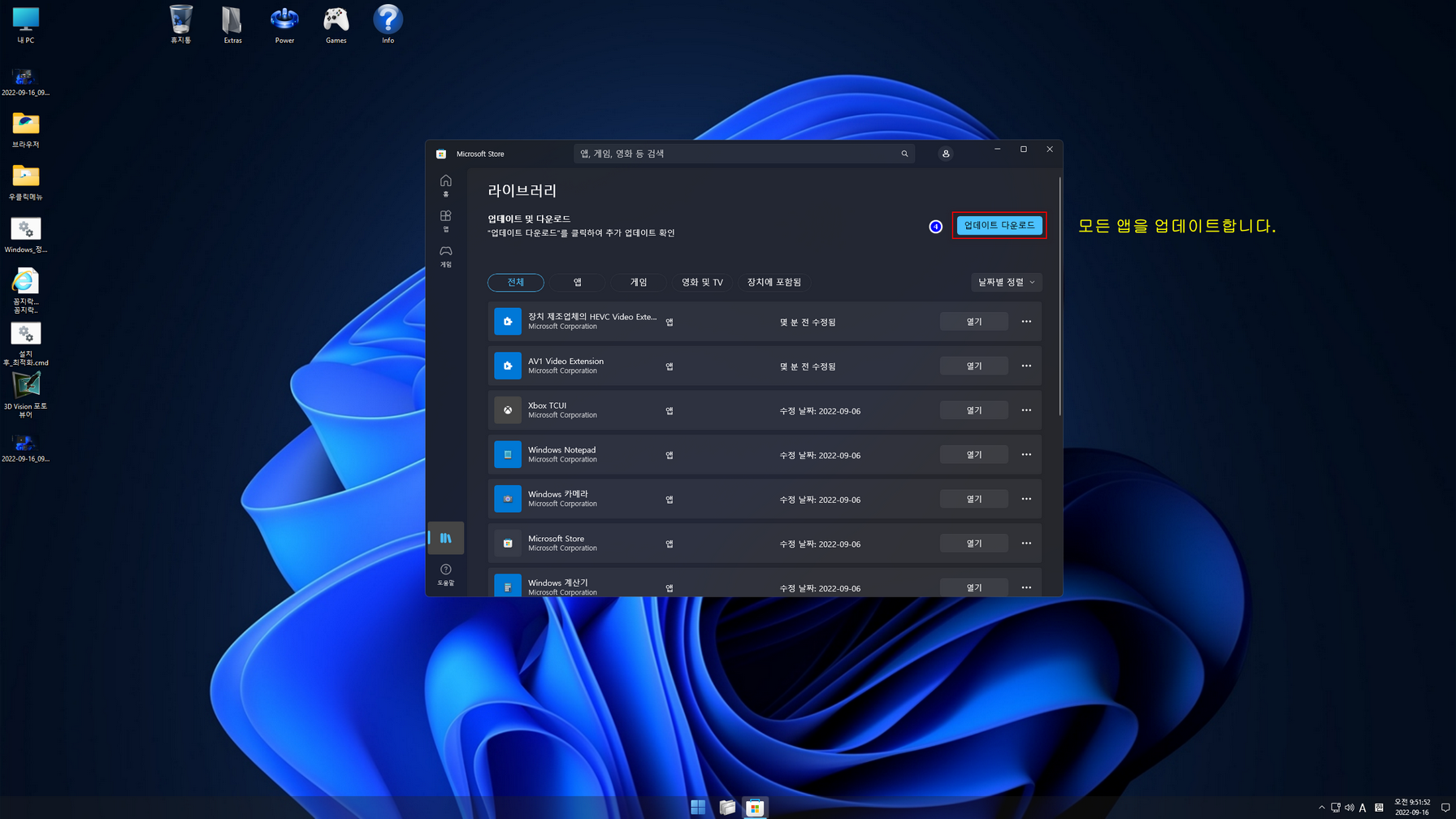Viewport: 1456px width, 819px height.
Task: Open the notification center icon
Action: (1445, 808)
